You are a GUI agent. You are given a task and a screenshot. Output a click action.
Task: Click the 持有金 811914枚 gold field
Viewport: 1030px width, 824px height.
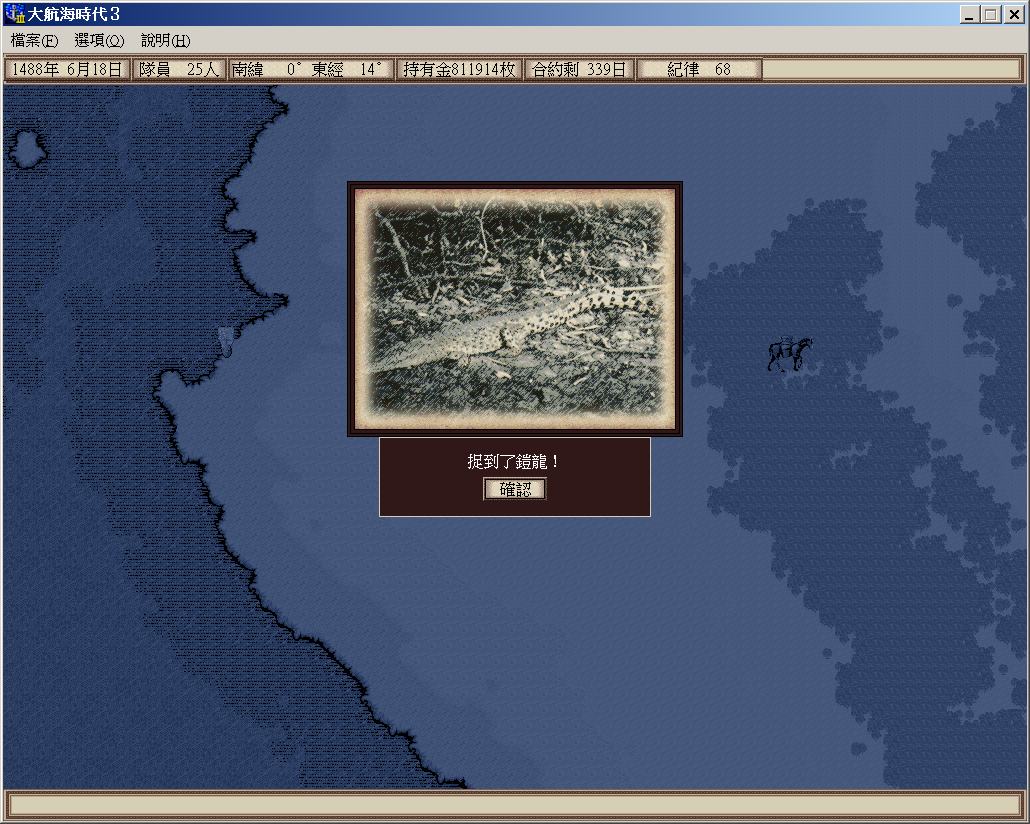coord(459,70)
